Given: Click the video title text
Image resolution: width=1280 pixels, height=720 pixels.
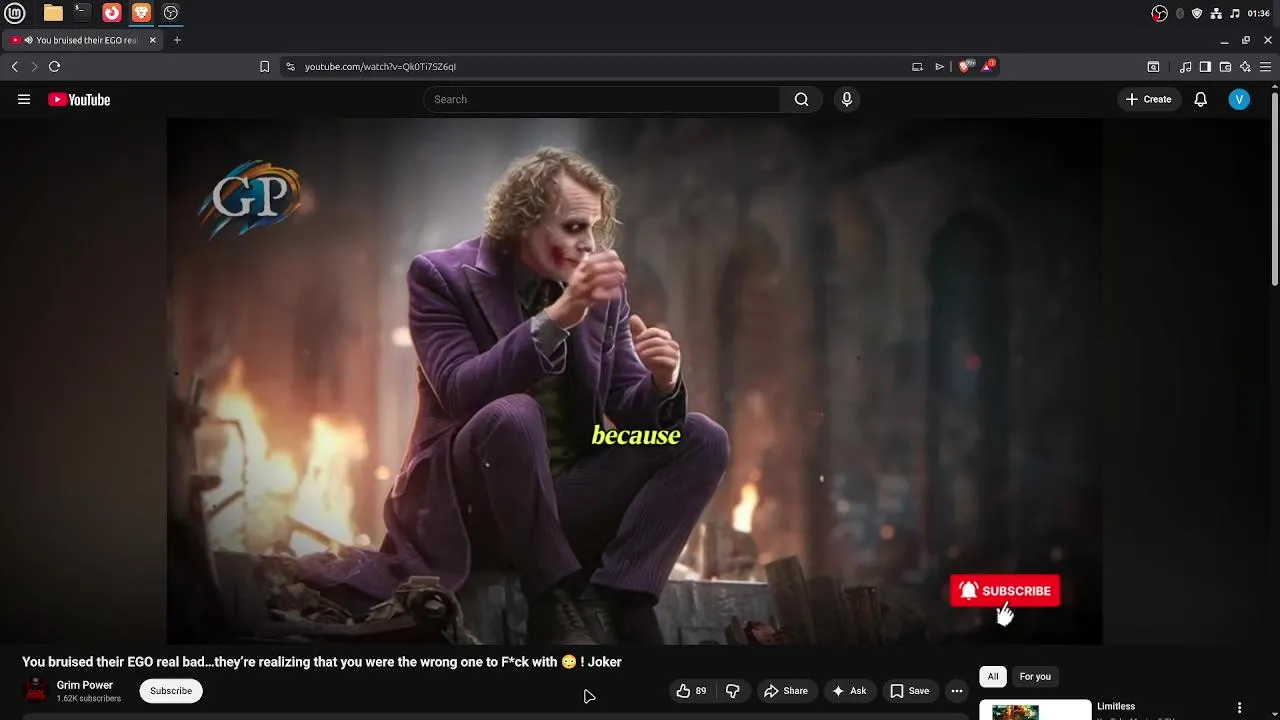Looking at the screenshot, I should [322, 662].
